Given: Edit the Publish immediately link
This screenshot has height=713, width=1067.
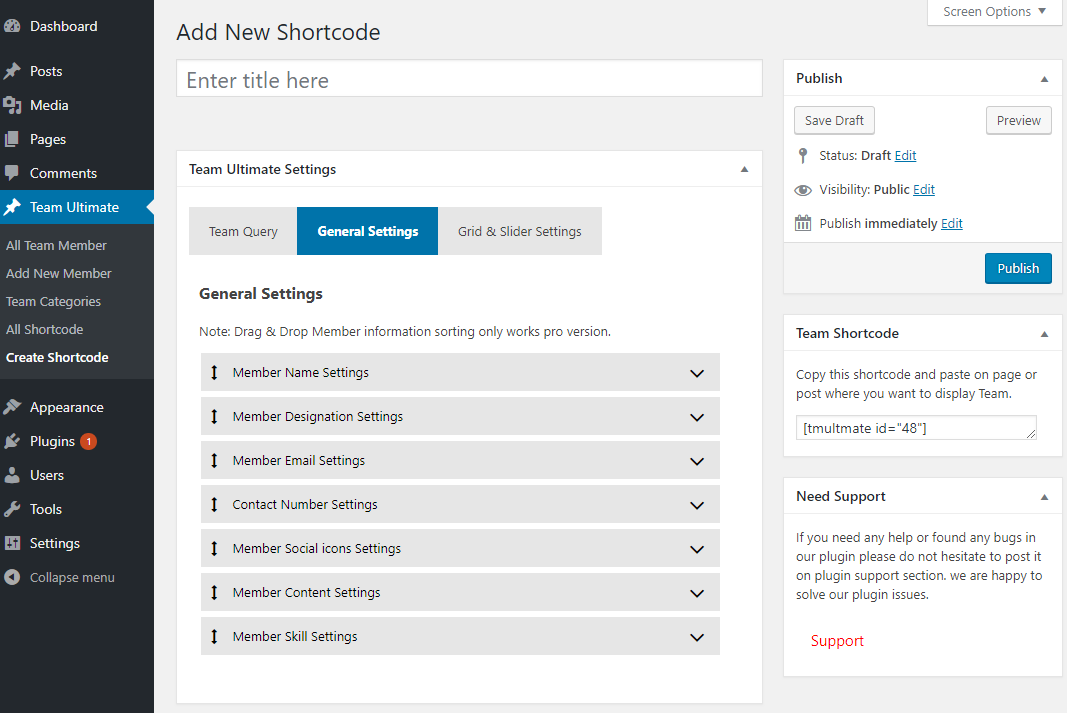Looking at the screenshot, I should (x=951, y=224).
